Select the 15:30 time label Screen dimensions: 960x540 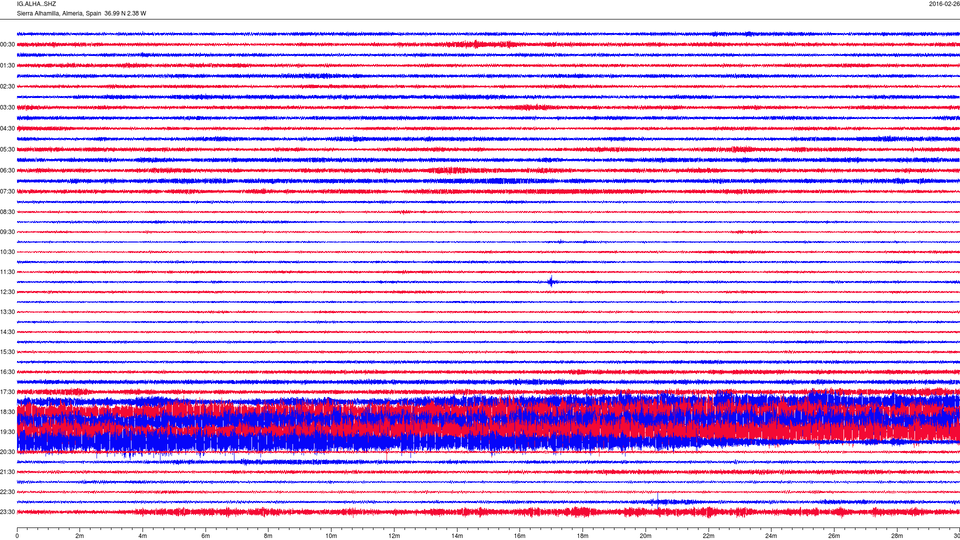[x=7, y=352]
